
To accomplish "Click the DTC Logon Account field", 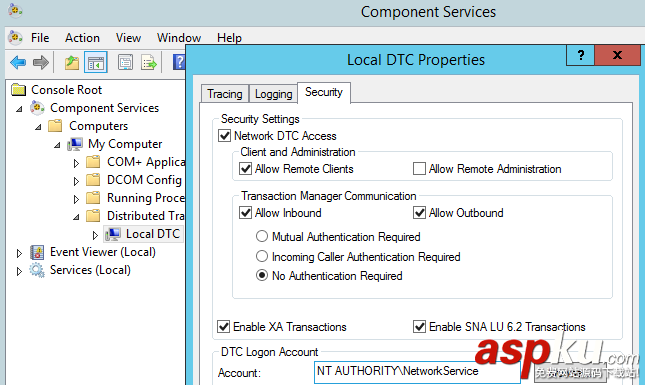I will (417, 372).
